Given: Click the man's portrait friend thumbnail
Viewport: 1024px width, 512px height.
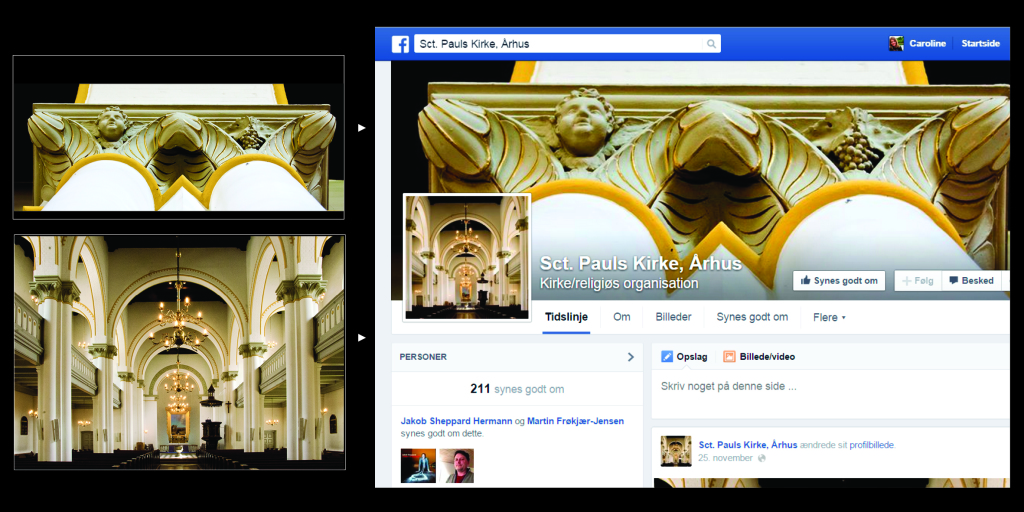Looking at the screenshot, I should (456, 466).
